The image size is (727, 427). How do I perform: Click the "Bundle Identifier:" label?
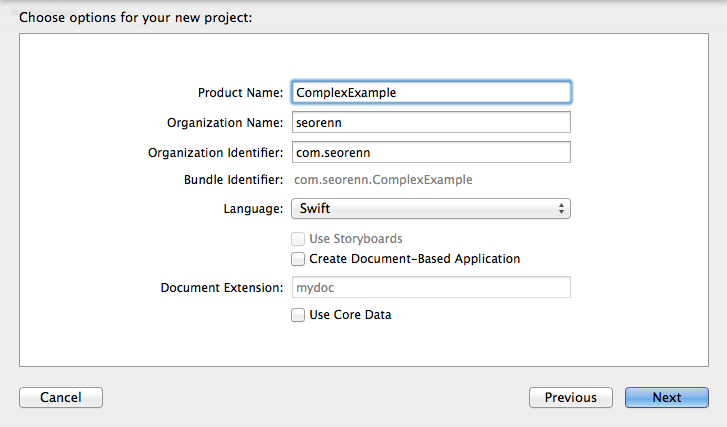(x=233, y=180)
